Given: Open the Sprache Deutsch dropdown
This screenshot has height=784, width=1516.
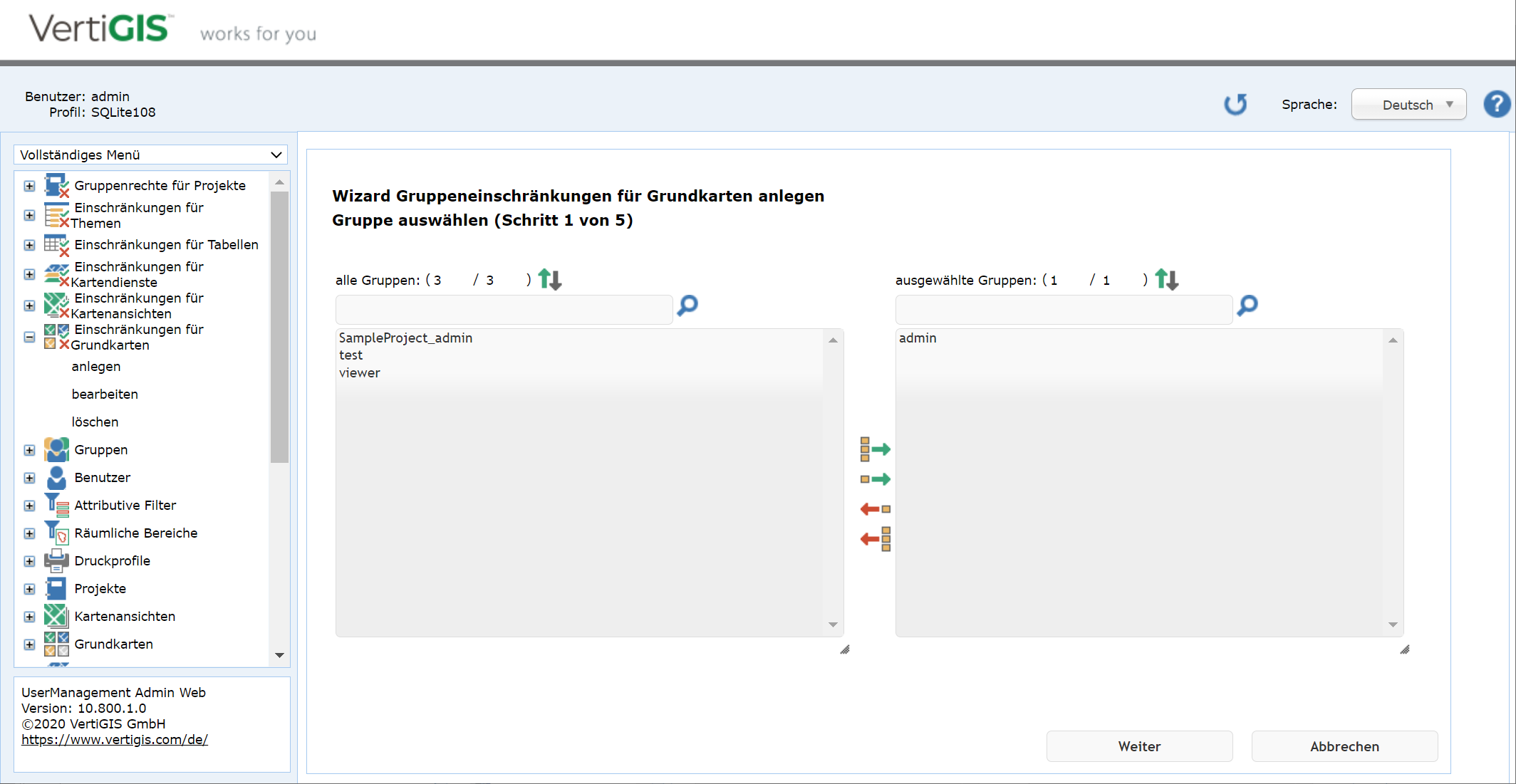Looking at the screenshot, I should click(1408, 105).
